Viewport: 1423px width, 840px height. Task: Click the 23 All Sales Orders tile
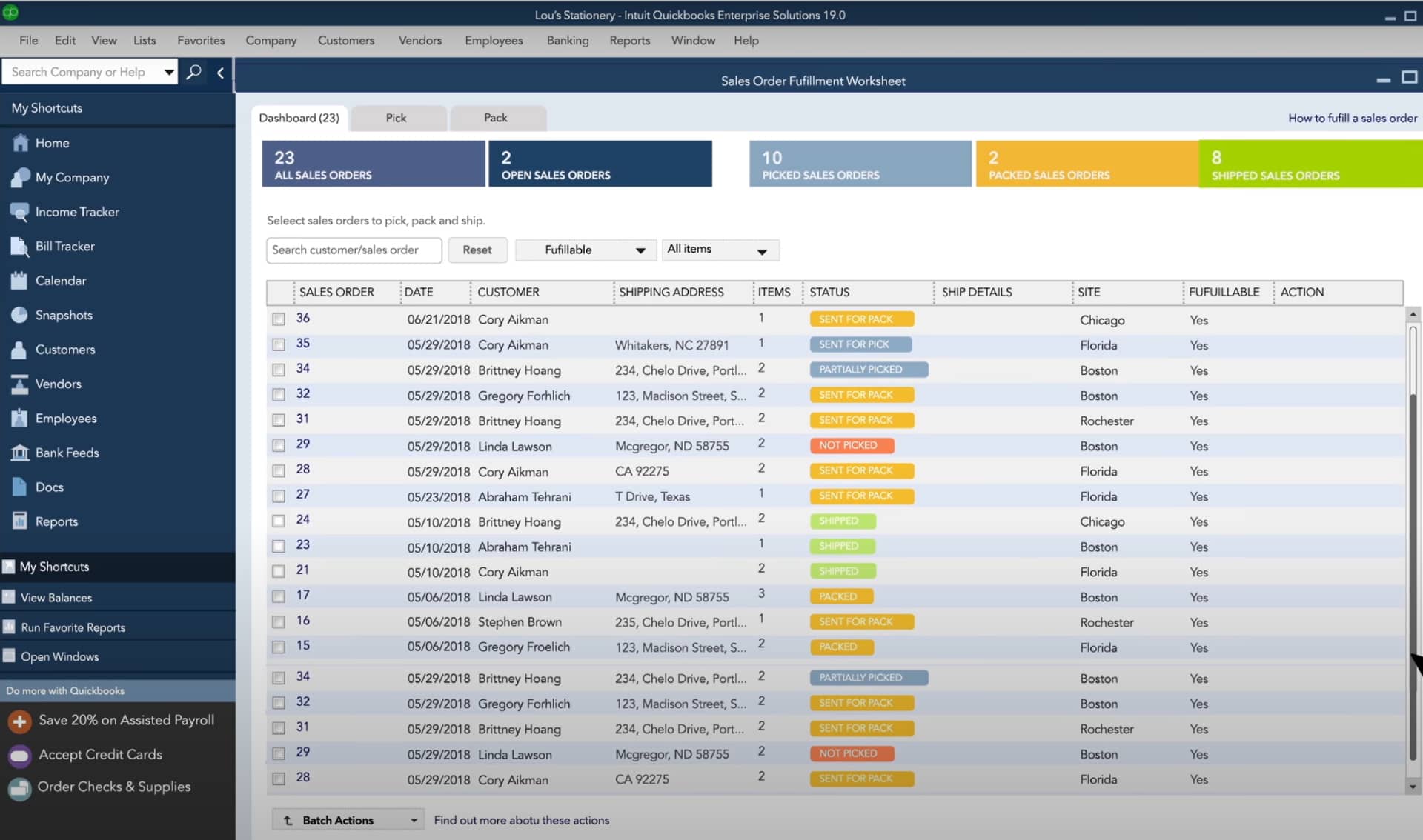(x=374, y=164)
